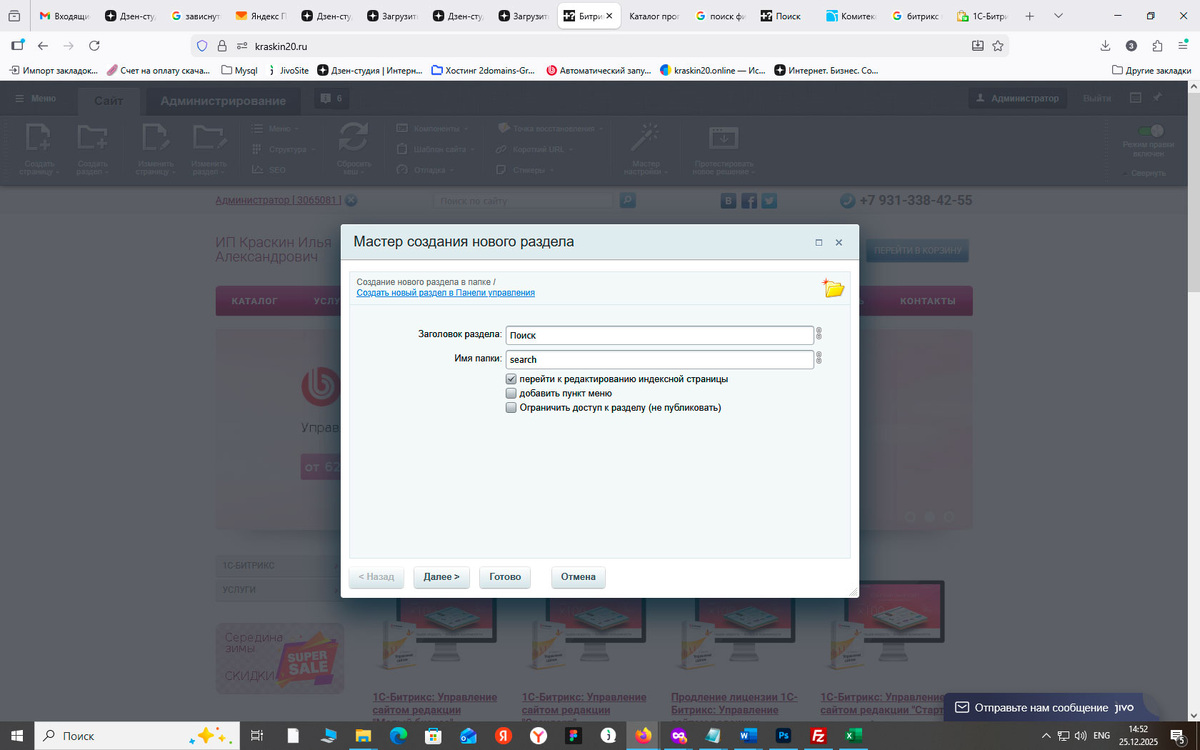Open Jivo 'Отправьте нам сообщение' chat widget
Image resolution: width=1200 pixels, height=750 pixels.
1045,707
